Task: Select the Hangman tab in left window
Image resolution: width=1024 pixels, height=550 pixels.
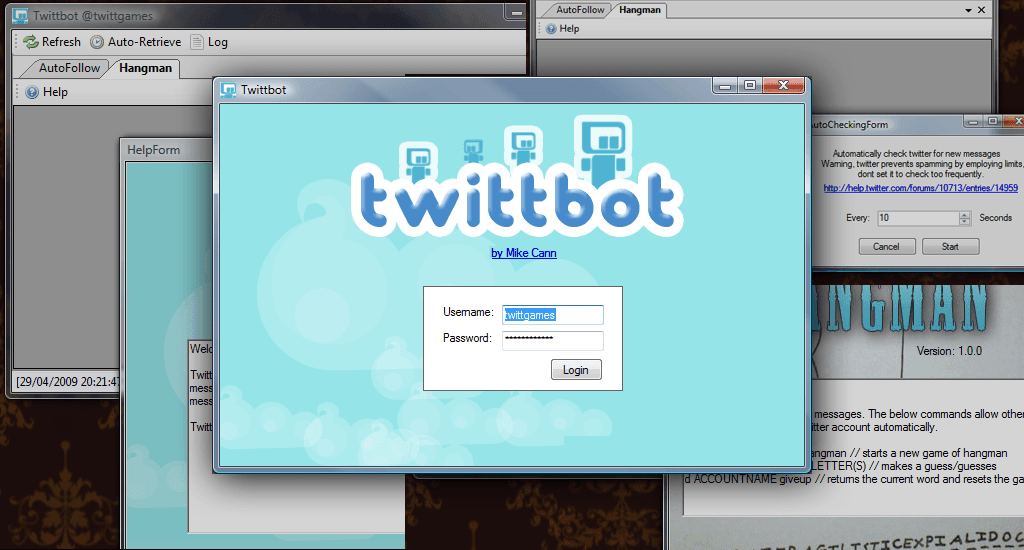Action: click(146, 68)
